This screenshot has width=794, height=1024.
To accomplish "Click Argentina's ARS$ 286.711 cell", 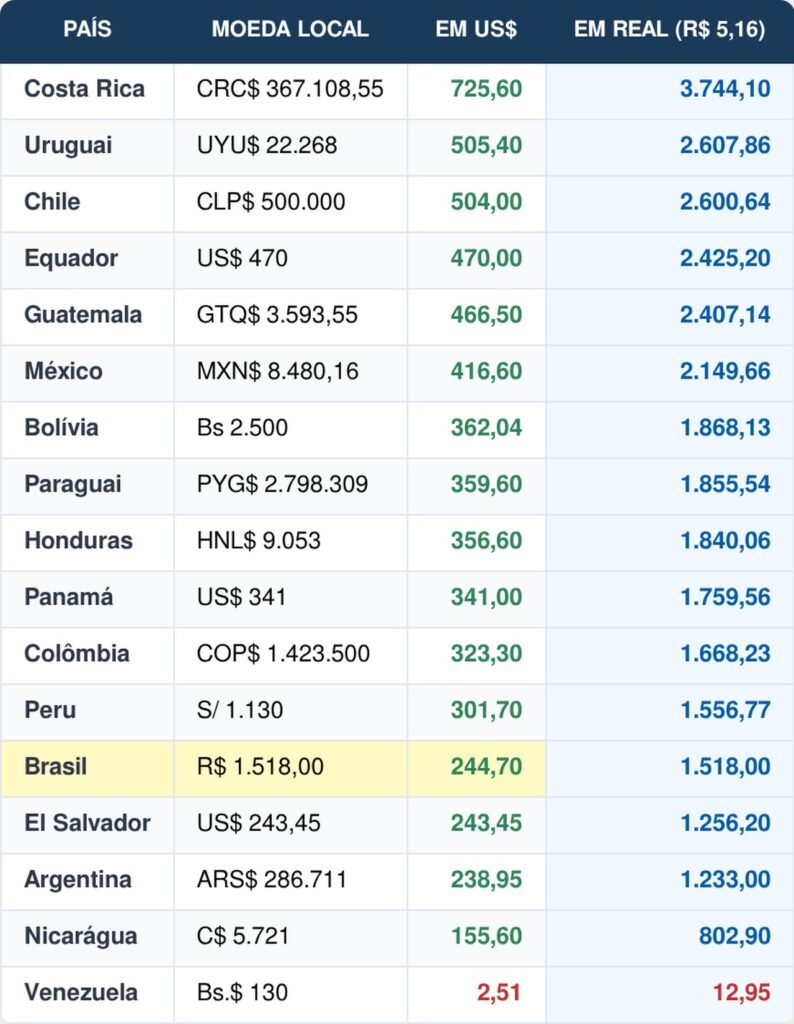I will pos(272,880).
